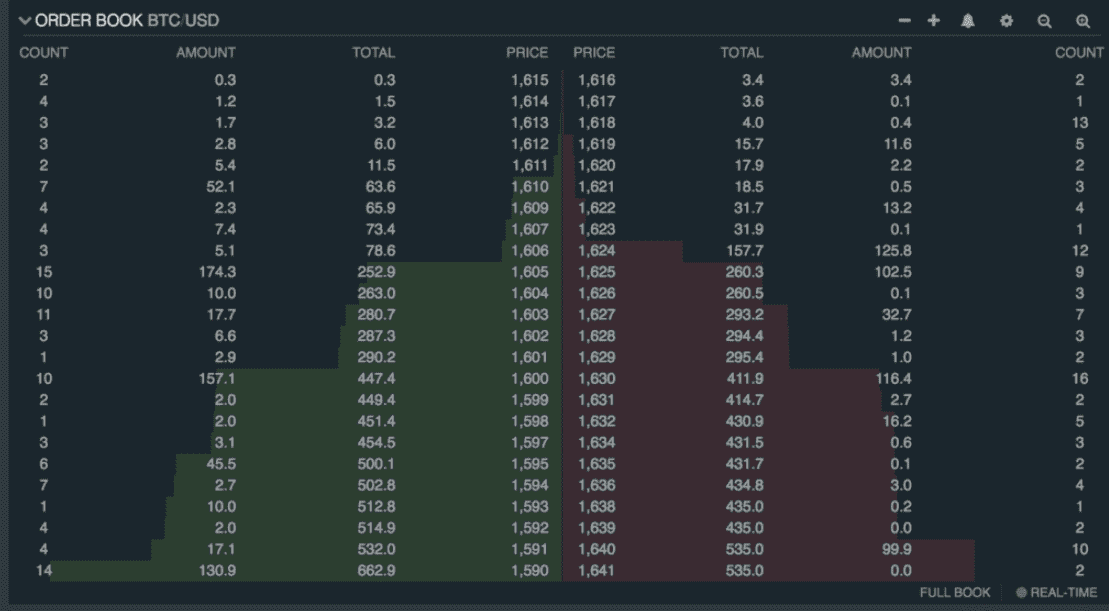Select lowest bid price 1,590
1109x611 pixels.
coord(529,570)
